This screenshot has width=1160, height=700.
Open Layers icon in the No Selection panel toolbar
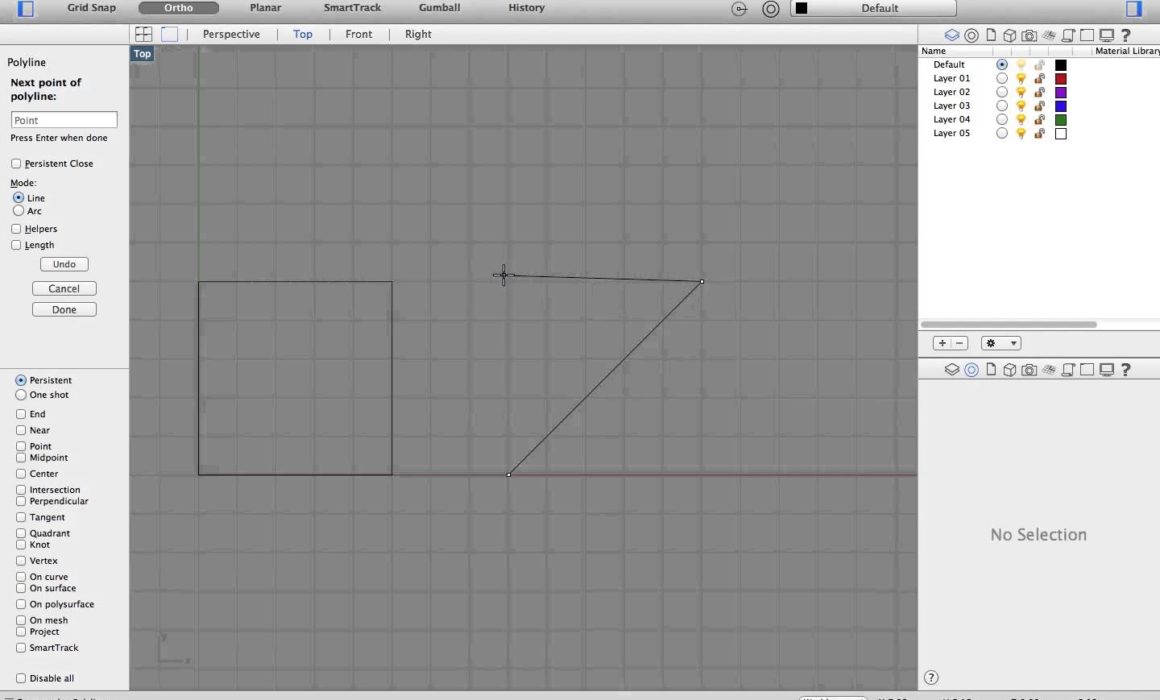tap(952, 369)
